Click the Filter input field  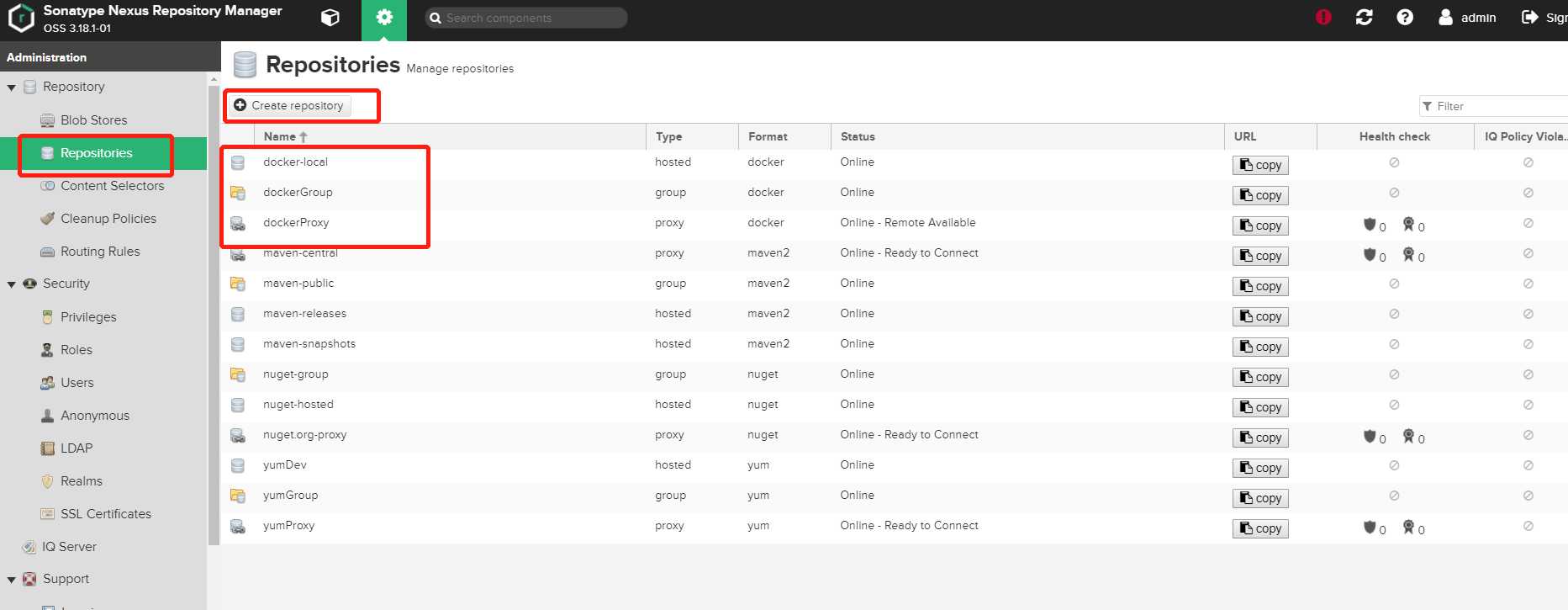point(1493,106)
